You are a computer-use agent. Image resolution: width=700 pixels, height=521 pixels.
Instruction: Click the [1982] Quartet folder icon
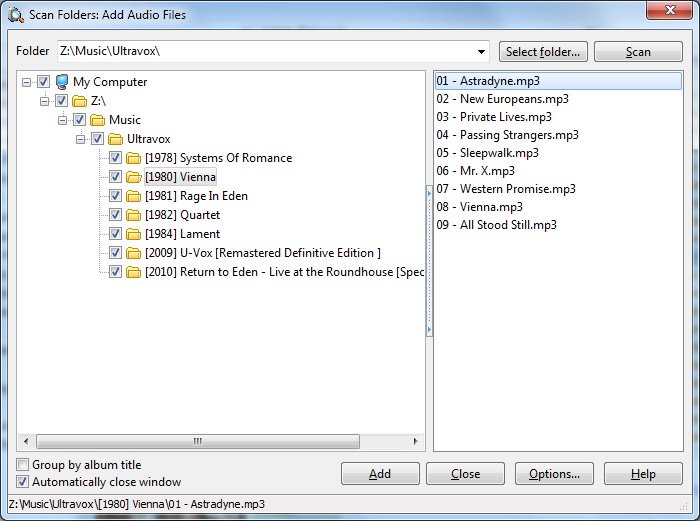(x=133, y=215)
